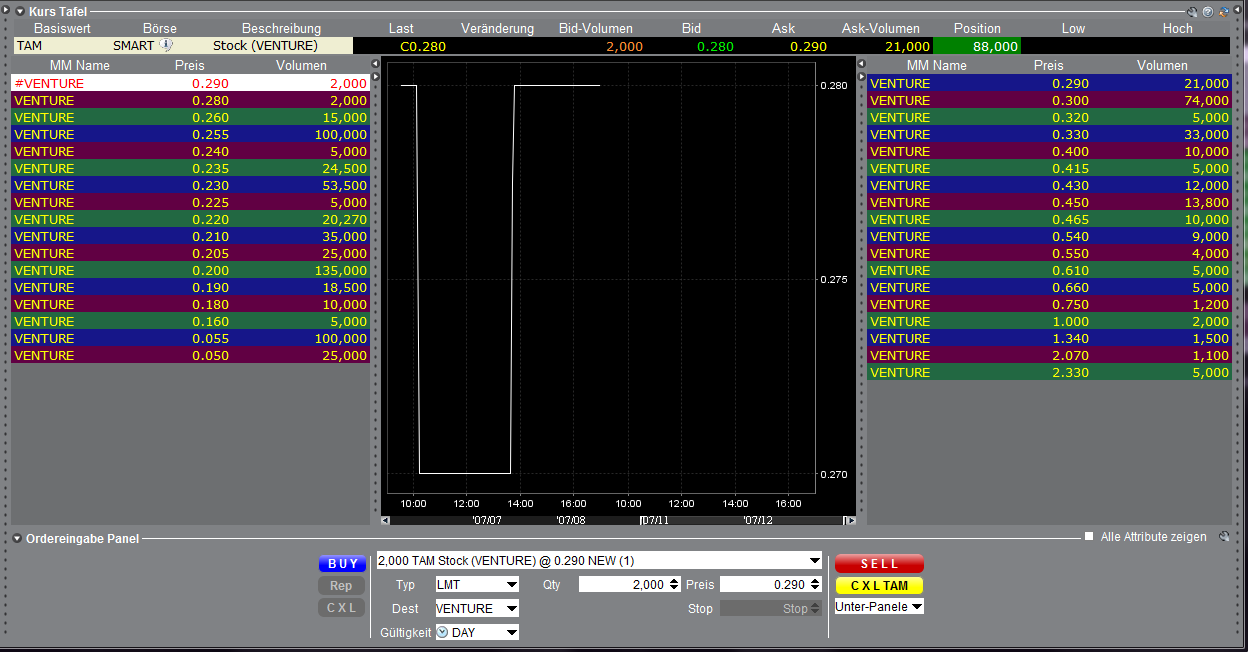Enable the Alle Attribute zeigen checkbox

click(1089, 537)
